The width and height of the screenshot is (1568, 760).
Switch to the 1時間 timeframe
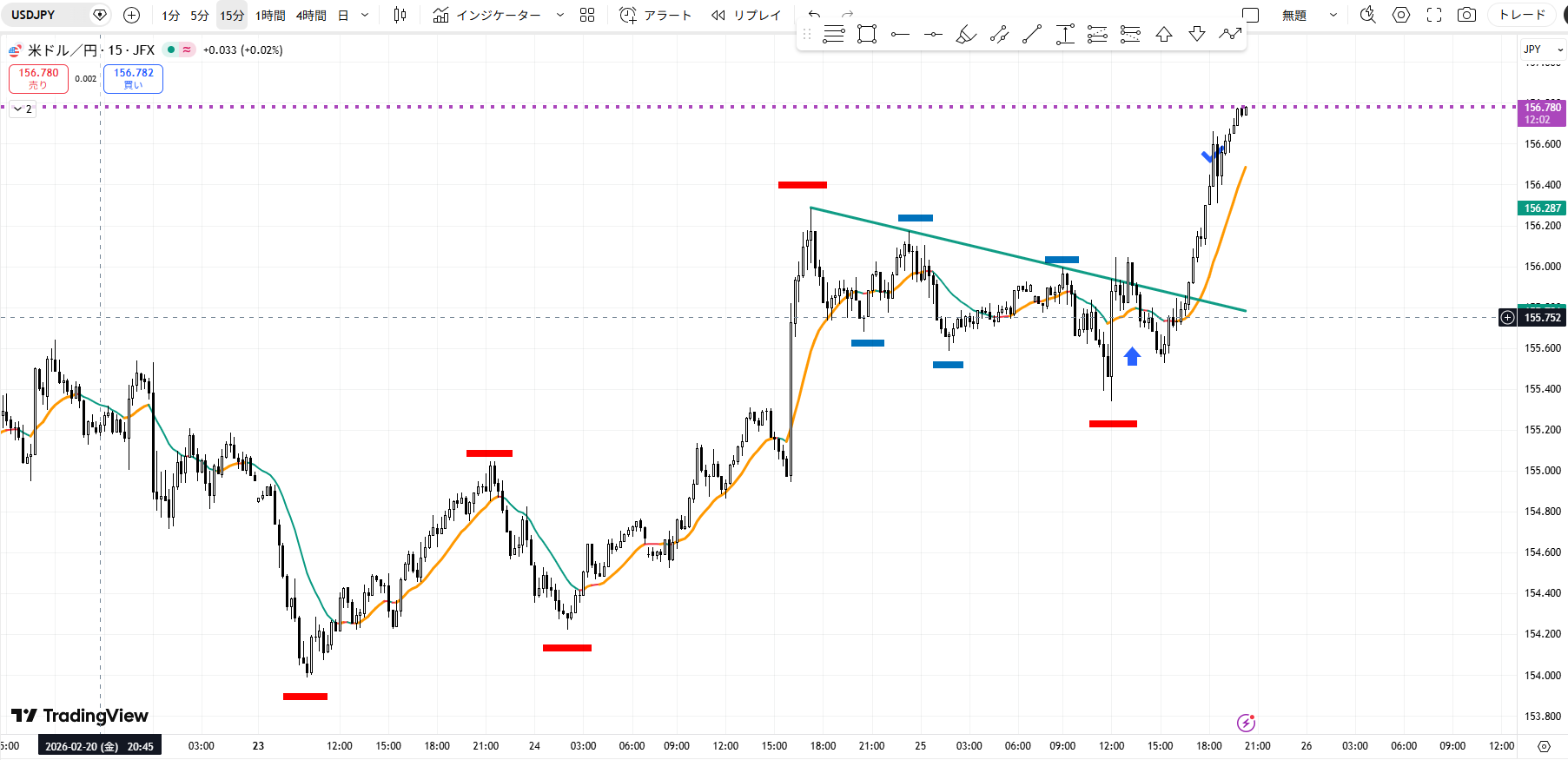point(270,15)
